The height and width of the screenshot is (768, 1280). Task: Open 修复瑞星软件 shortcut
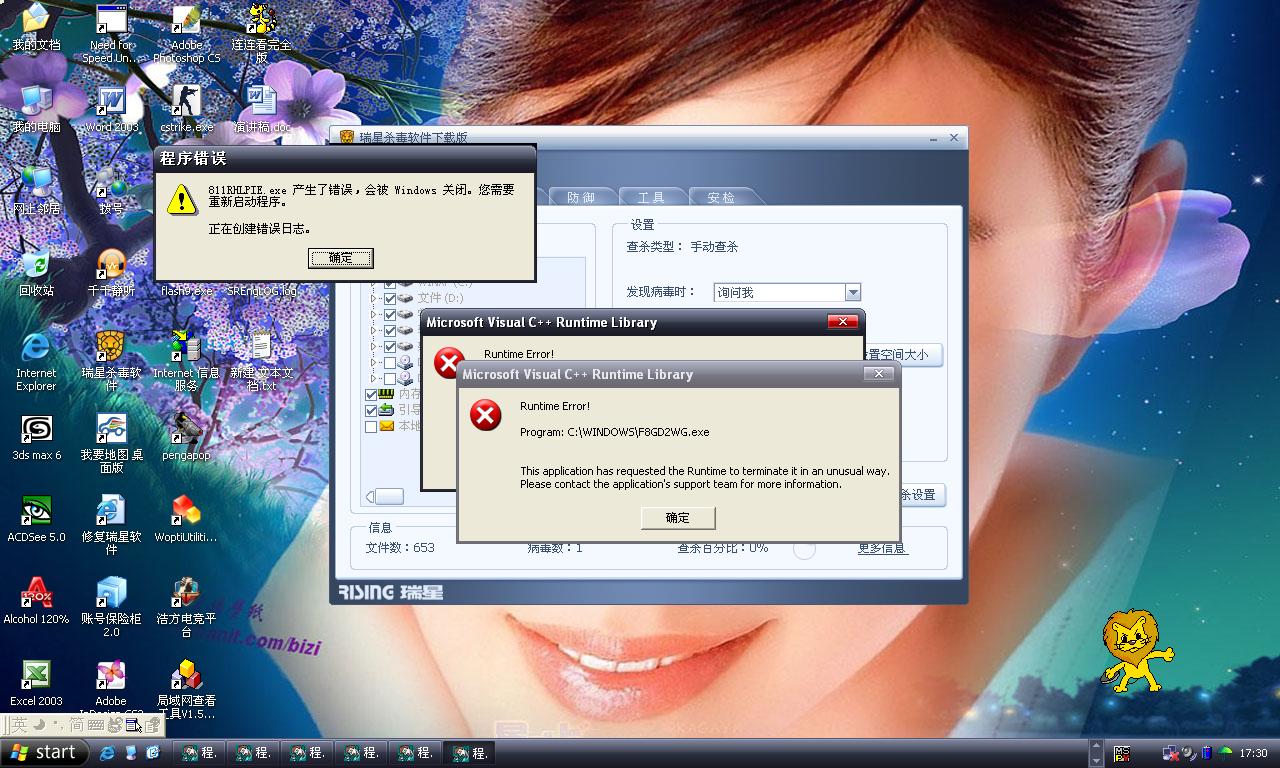(x=111, y=524)
